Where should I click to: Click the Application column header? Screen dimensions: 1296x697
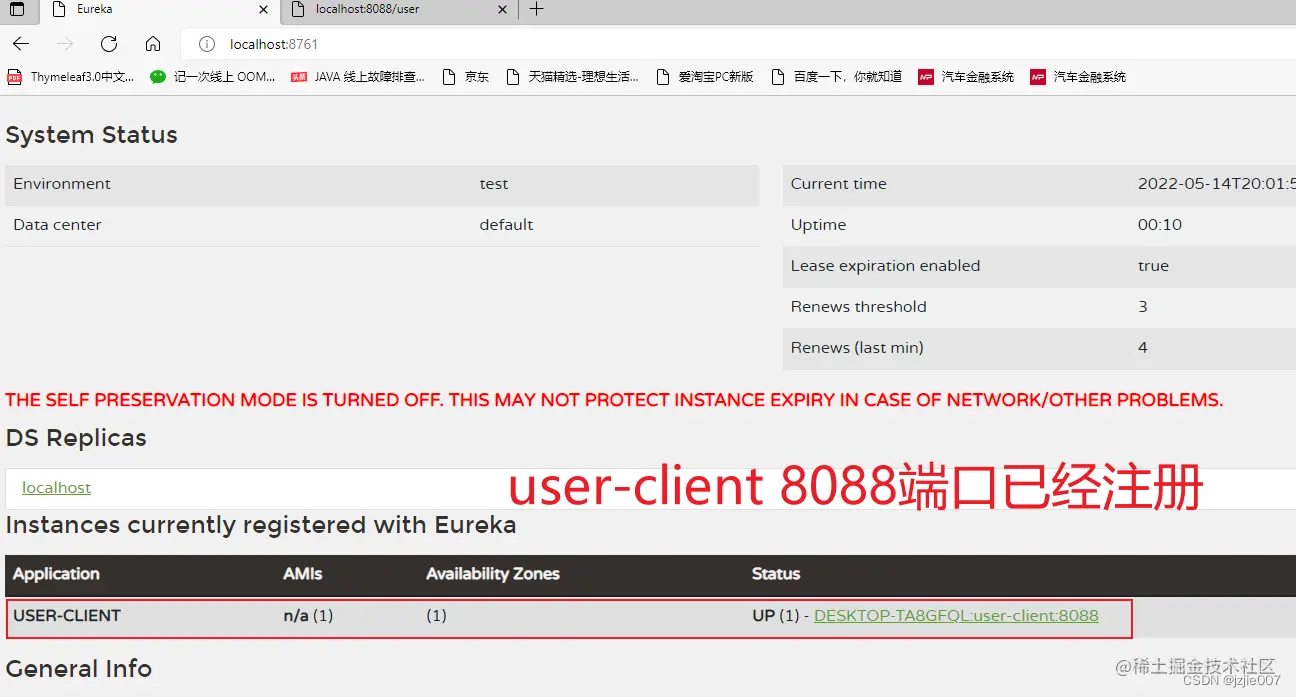(56, 574)
